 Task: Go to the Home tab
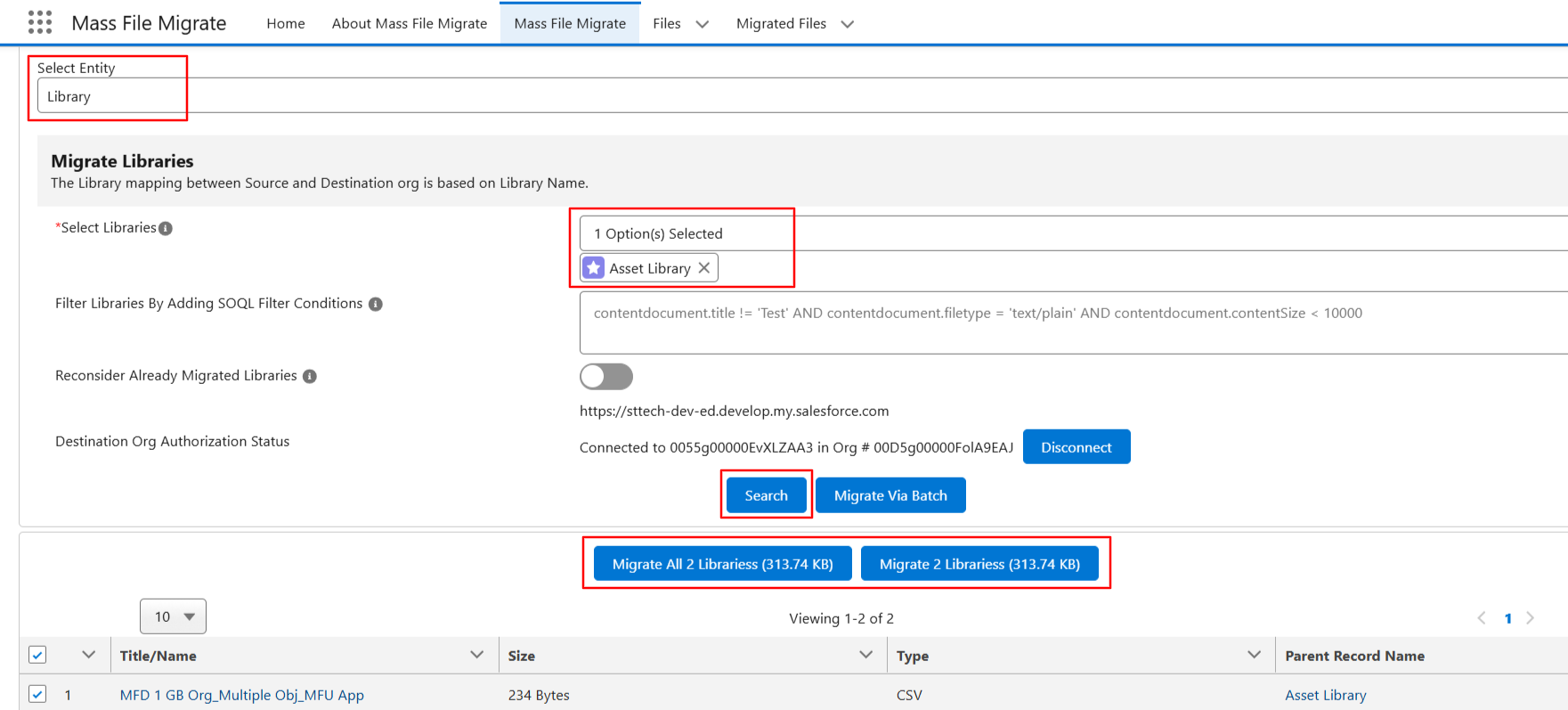coord(286,23)
